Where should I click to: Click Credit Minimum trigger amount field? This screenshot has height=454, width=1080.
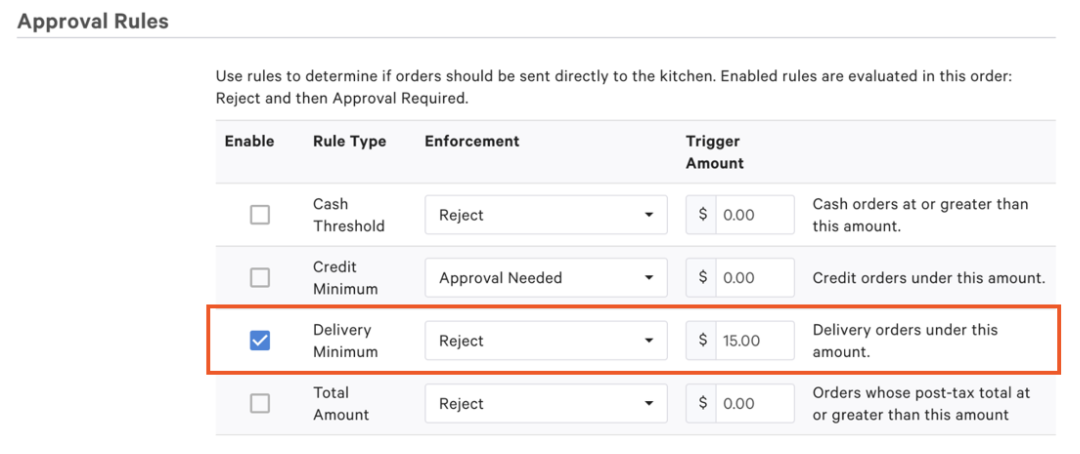pos(755,278)
